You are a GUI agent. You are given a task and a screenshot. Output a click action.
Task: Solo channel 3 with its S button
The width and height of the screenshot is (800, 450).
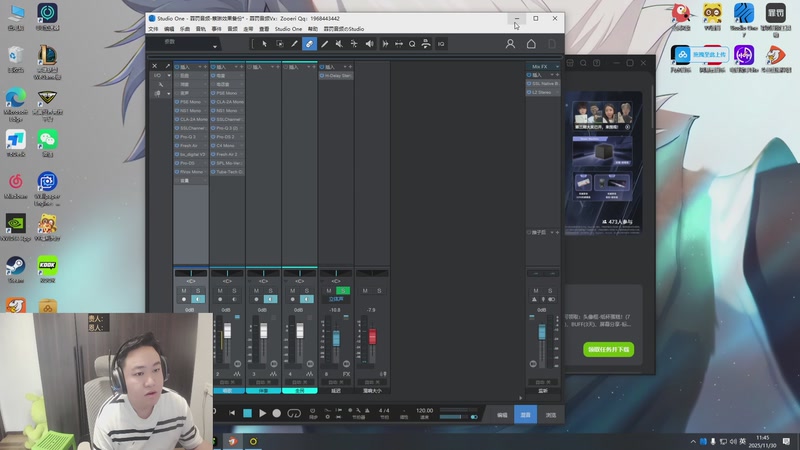click(270, 291)
